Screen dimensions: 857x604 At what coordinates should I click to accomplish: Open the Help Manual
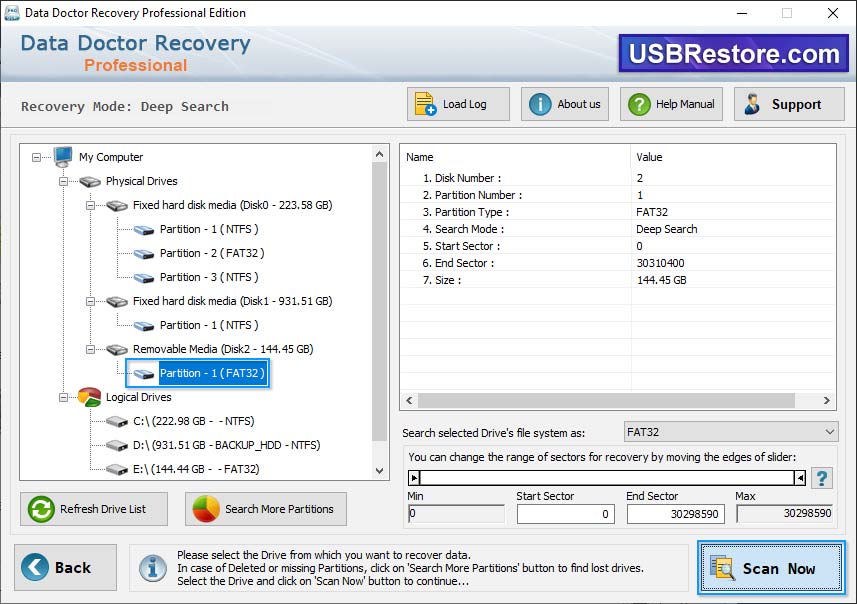[x=671, y=104]
